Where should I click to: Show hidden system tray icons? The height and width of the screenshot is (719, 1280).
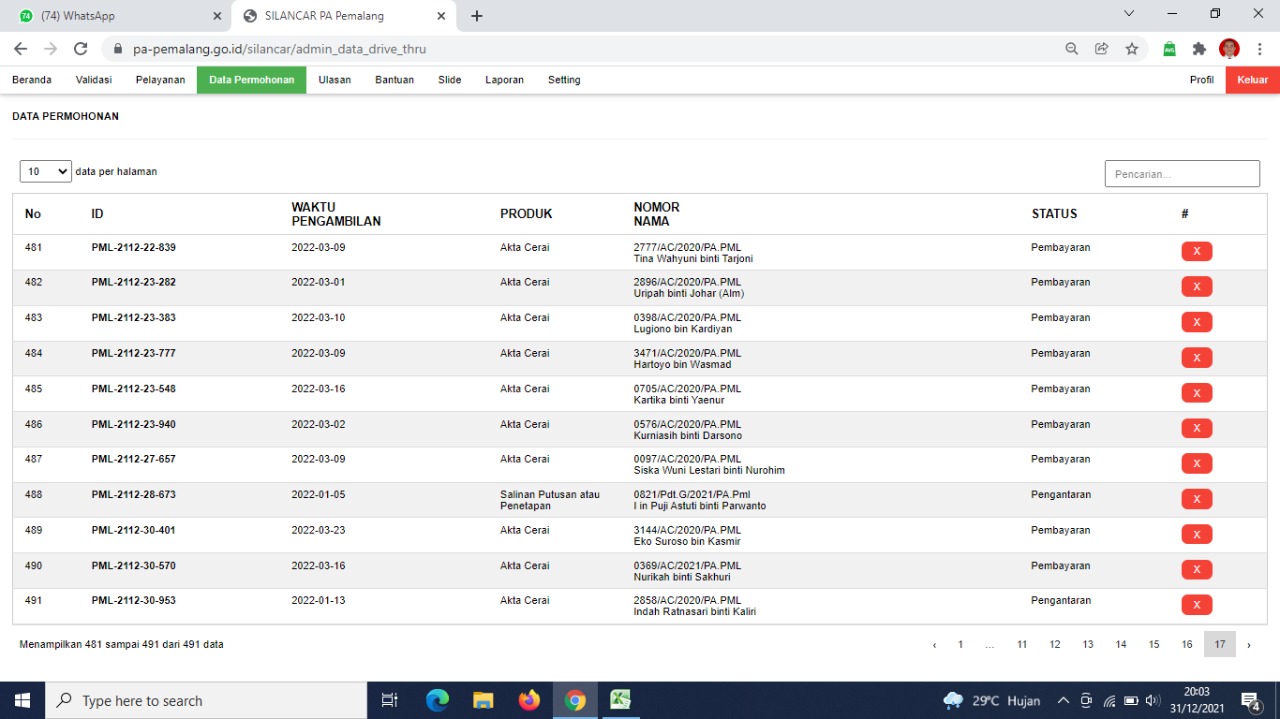(x=1062, y=700)
